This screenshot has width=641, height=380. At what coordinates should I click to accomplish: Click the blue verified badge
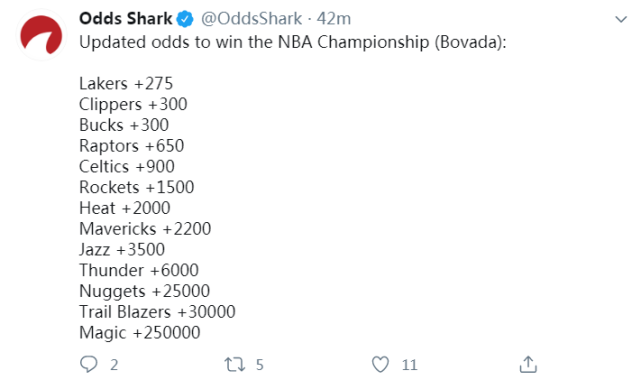coord(185,19)
